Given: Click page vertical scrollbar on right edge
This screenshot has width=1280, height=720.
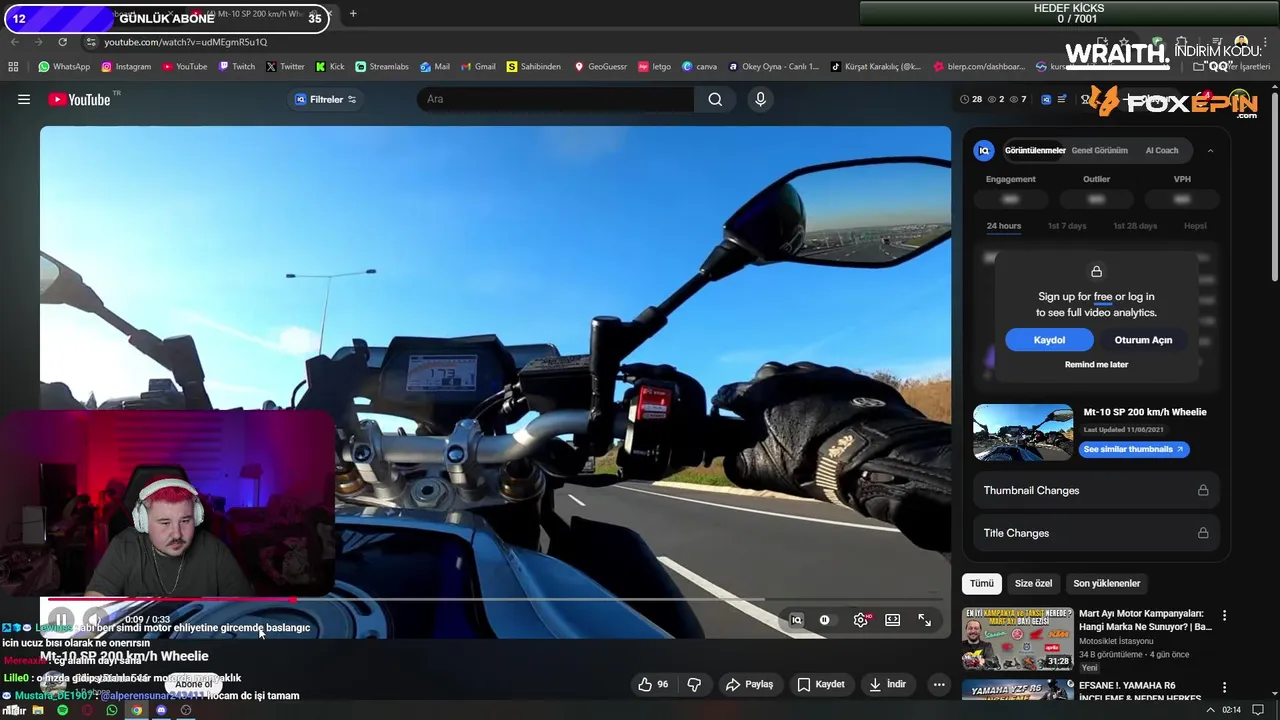Looking at the screenshot, I should (1274, 185).
